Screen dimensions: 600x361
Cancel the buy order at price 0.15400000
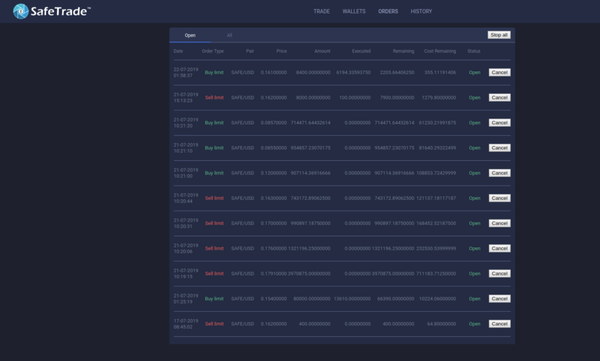coord(499,299)
